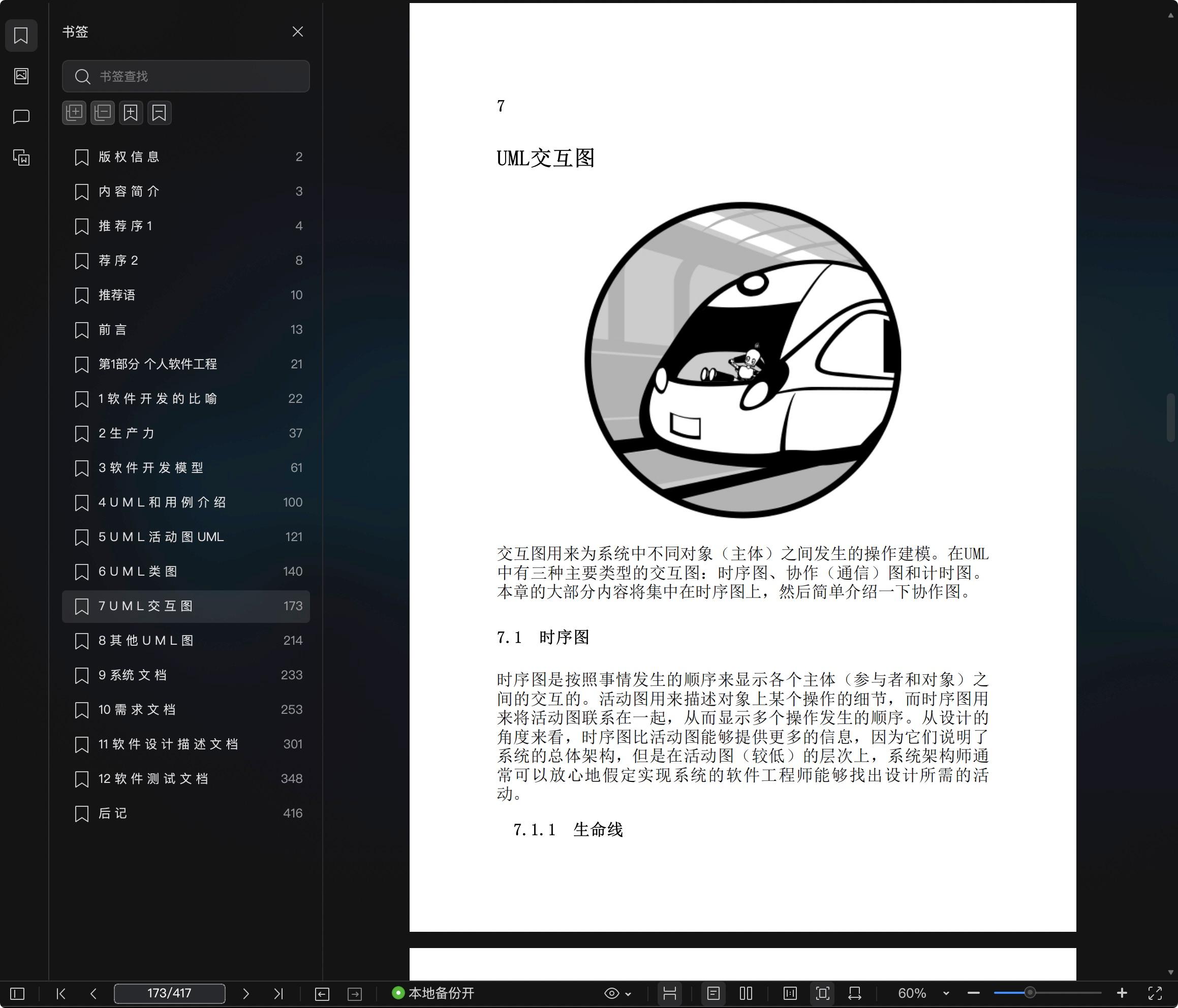Open the comments panel icon
Screen dimensions: 1178x1008
[x=21, y=116]
